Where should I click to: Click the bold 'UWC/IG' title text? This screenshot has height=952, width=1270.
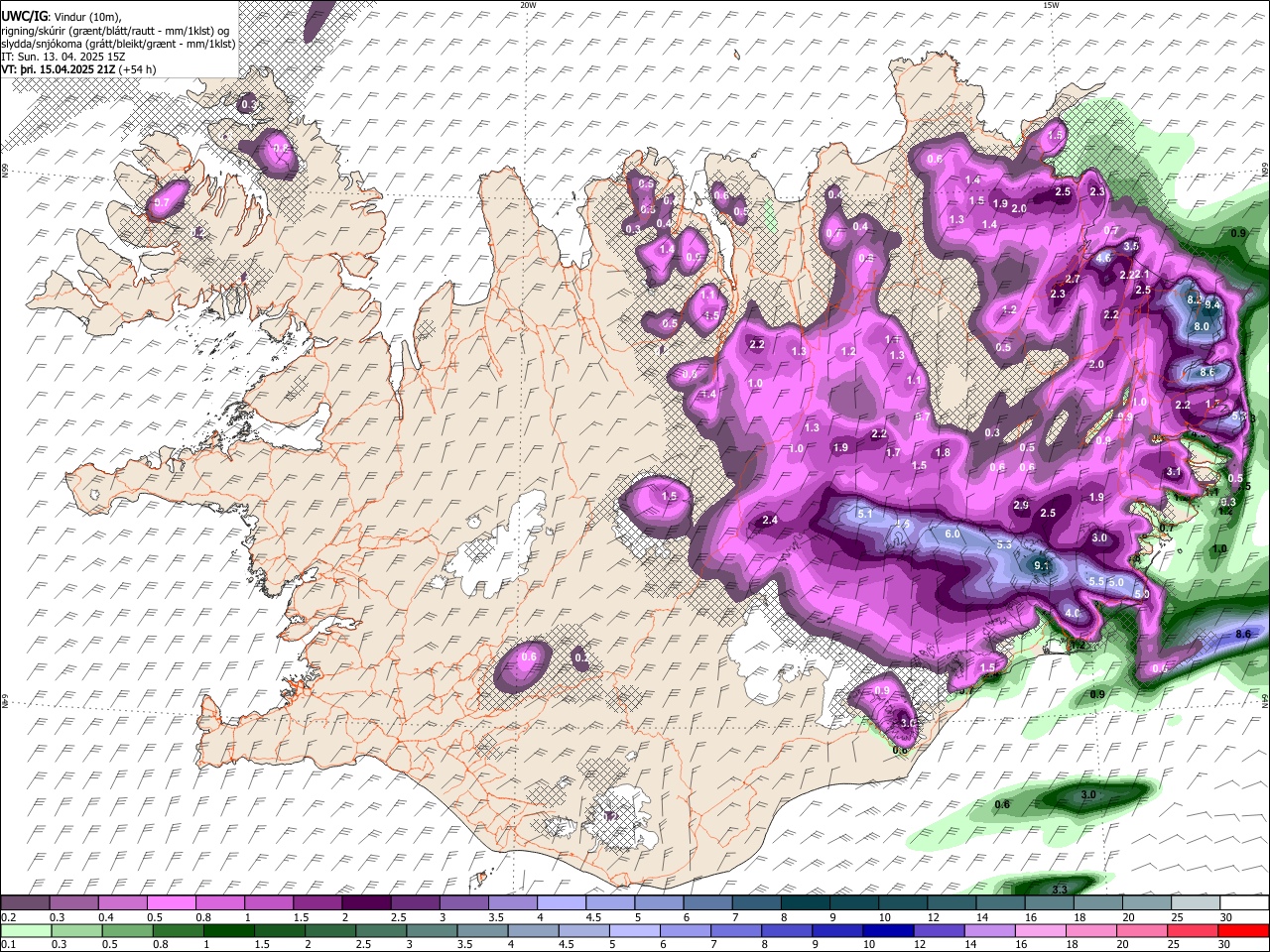[x=23, y=17]
